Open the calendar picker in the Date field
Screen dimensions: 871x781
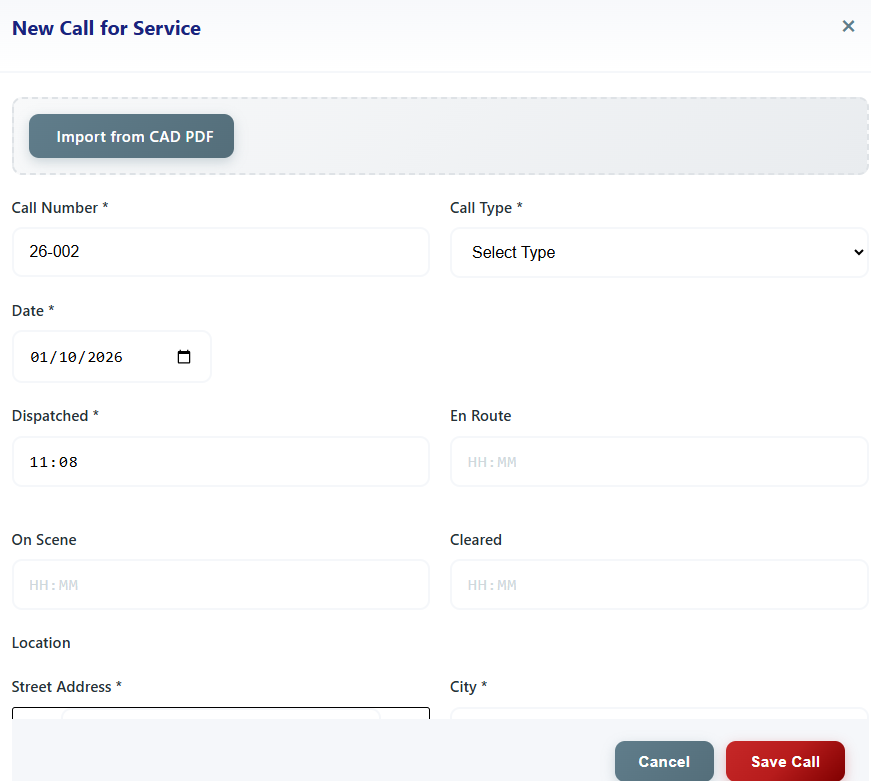[184, 357]
